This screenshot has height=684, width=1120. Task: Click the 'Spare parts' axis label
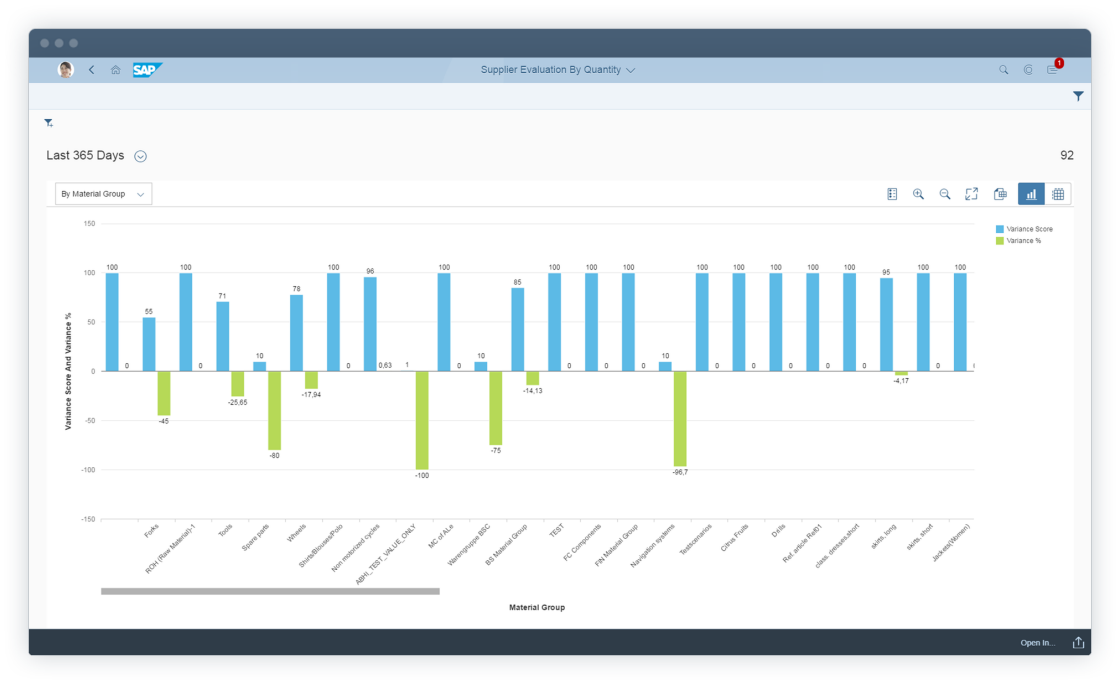pos(255,538)
